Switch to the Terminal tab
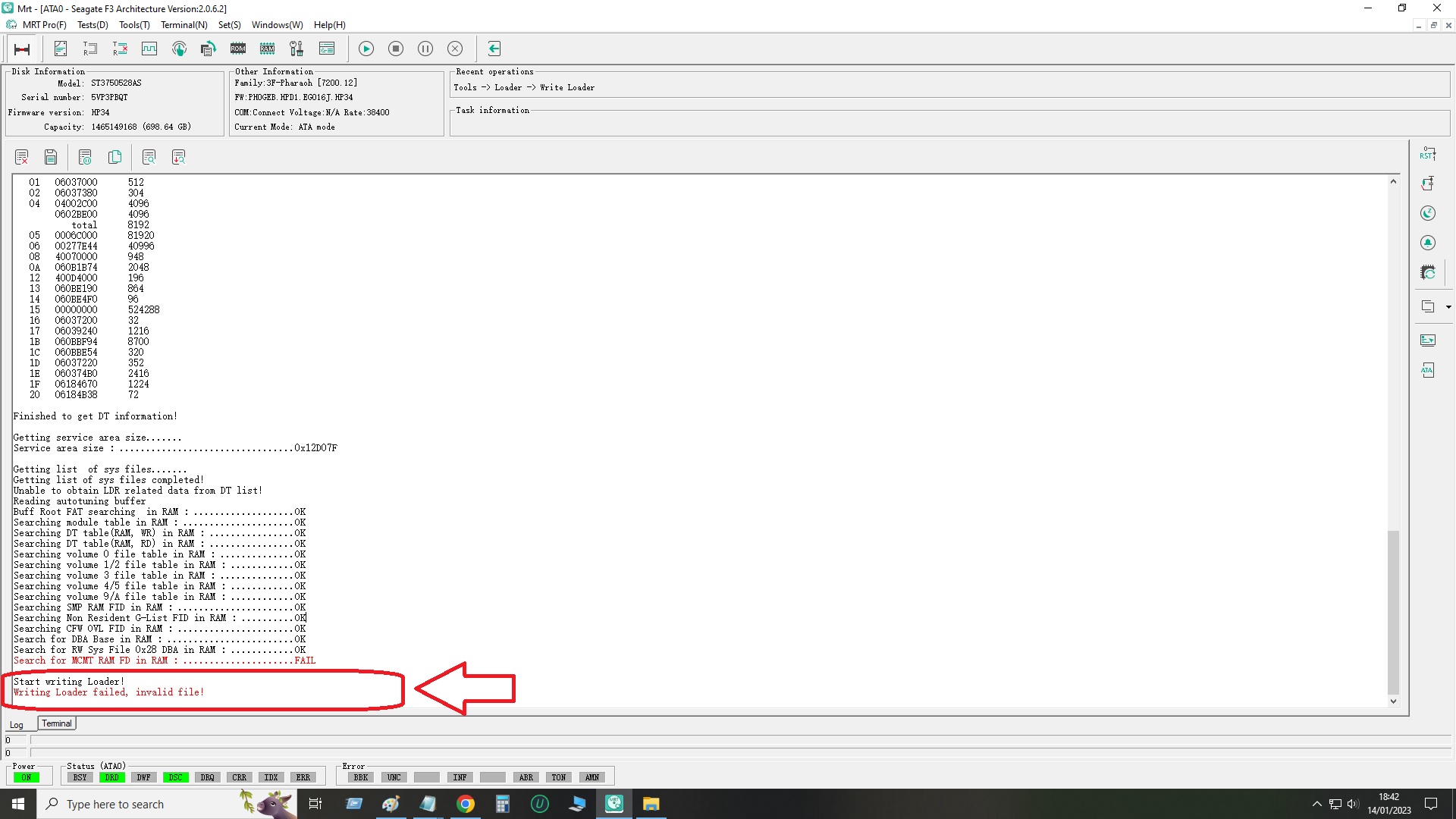 tap(57, 724)
